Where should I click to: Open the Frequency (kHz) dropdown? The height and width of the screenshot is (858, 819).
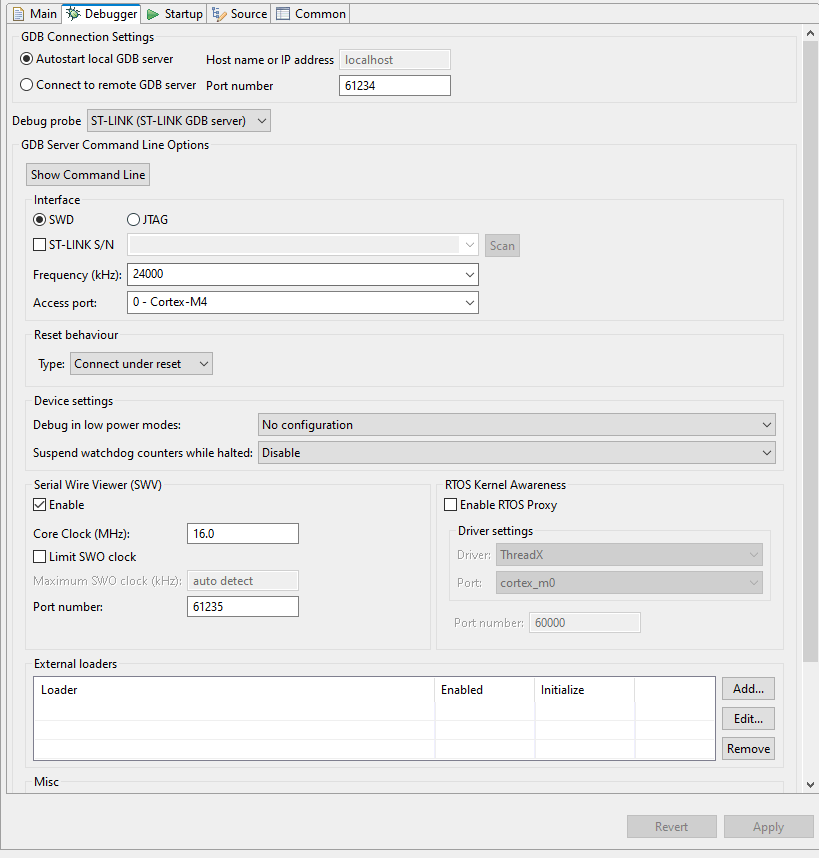tap(303, 274)
